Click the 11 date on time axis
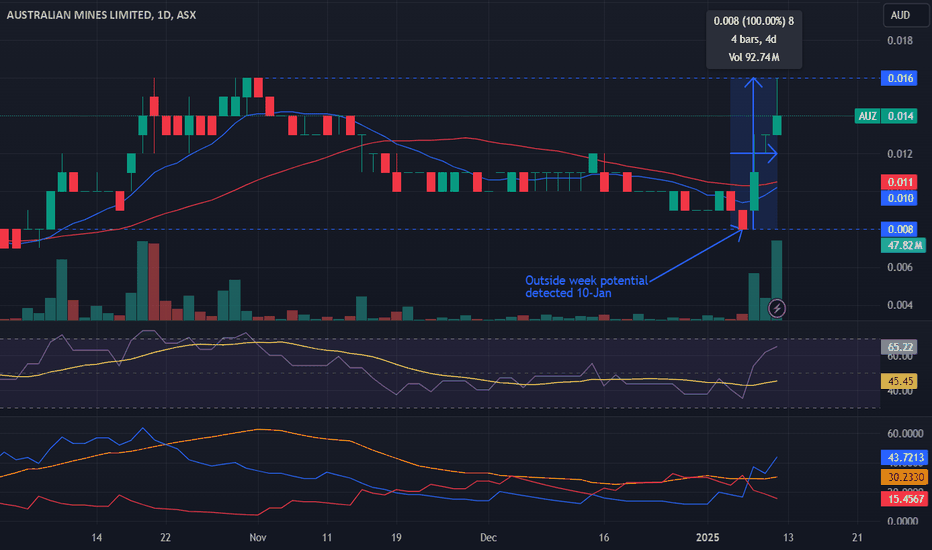Image resolution: width=932 pixels, height=550 pixels. click(327, 538)
